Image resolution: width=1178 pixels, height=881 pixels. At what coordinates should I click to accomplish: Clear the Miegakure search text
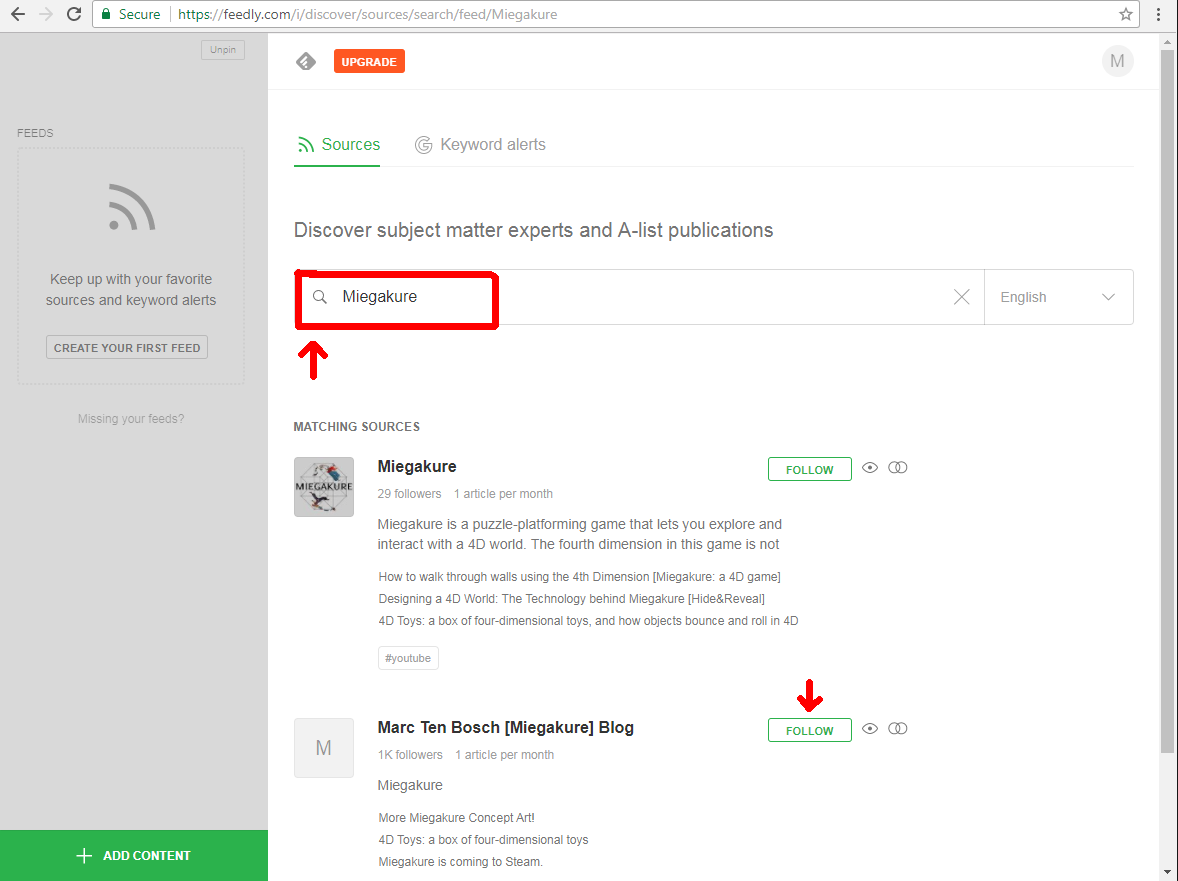click(x=961, y=297)
